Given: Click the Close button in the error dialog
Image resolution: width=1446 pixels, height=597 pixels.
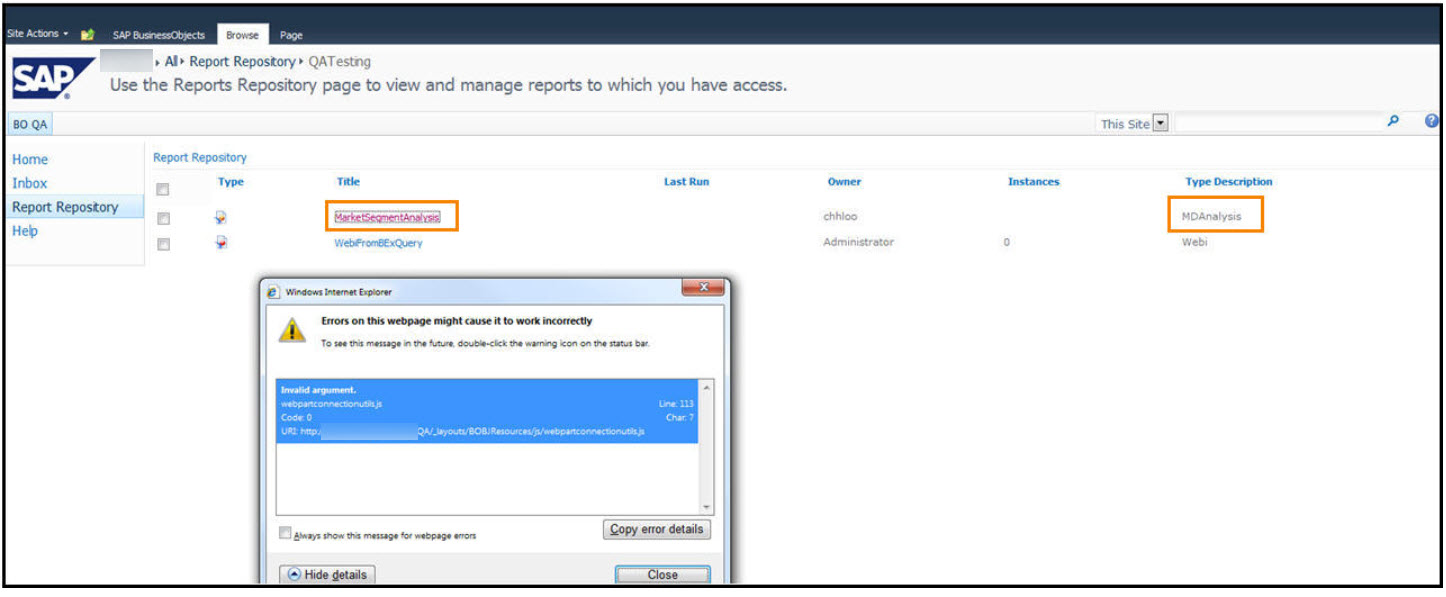Looking at the screenshot, I should tap(662, 575).
